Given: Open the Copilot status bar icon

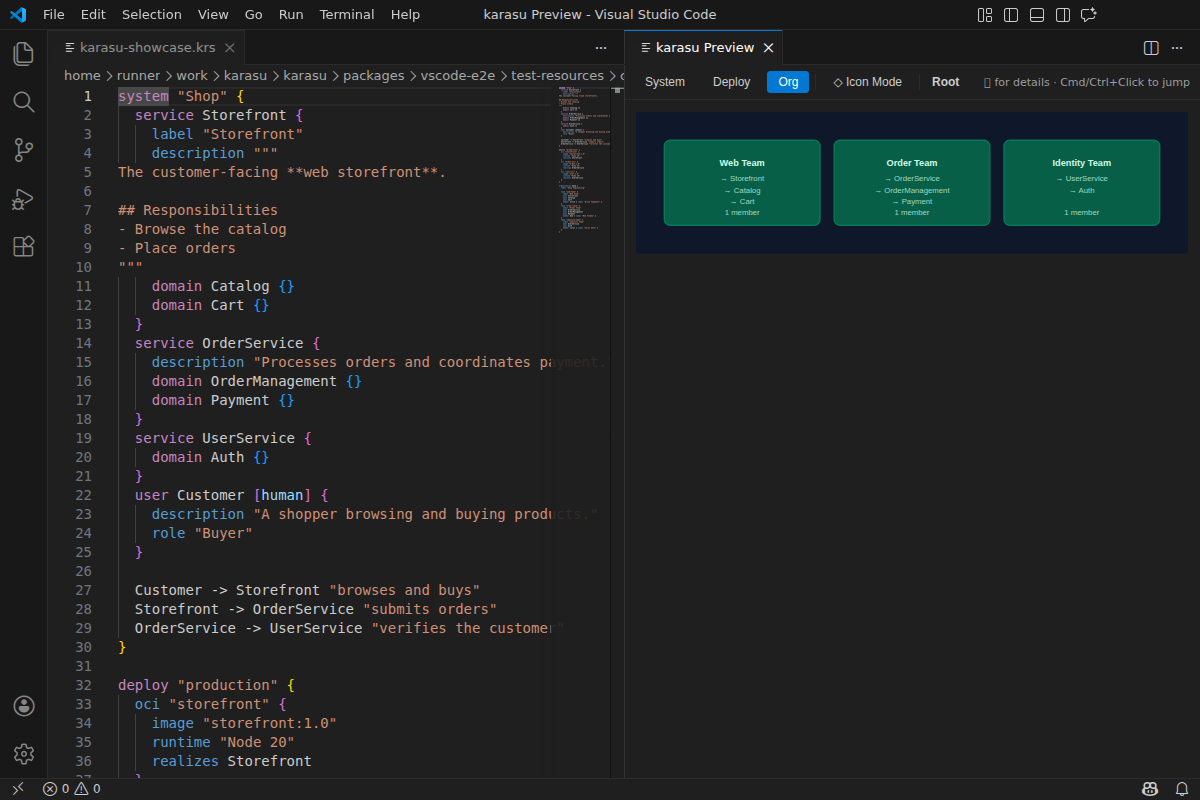Looking at the screenshot, I should click(x=1150, y=789).
